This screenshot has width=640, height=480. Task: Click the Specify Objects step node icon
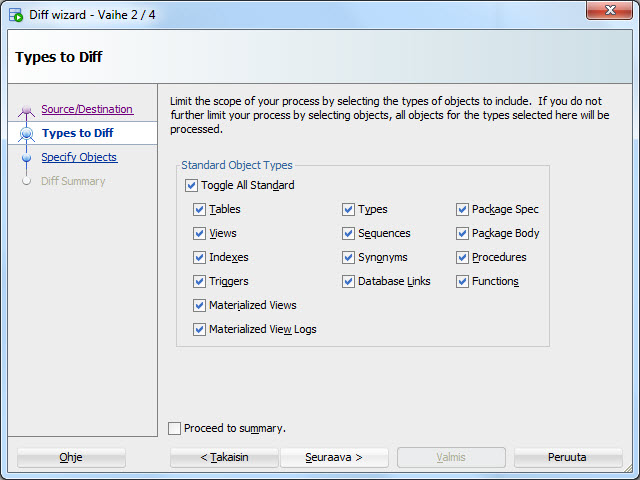(27, 158)
